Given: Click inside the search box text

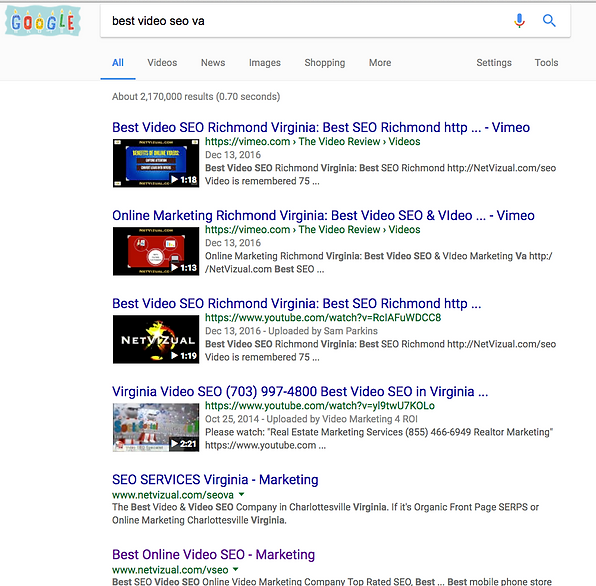Looking at the screenshot, I should pos(158,21).
